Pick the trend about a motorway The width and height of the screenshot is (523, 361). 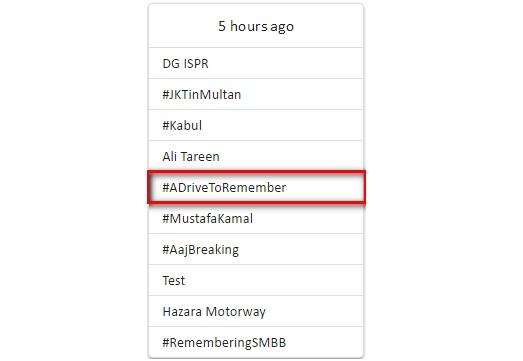click(x=256, y=312)
